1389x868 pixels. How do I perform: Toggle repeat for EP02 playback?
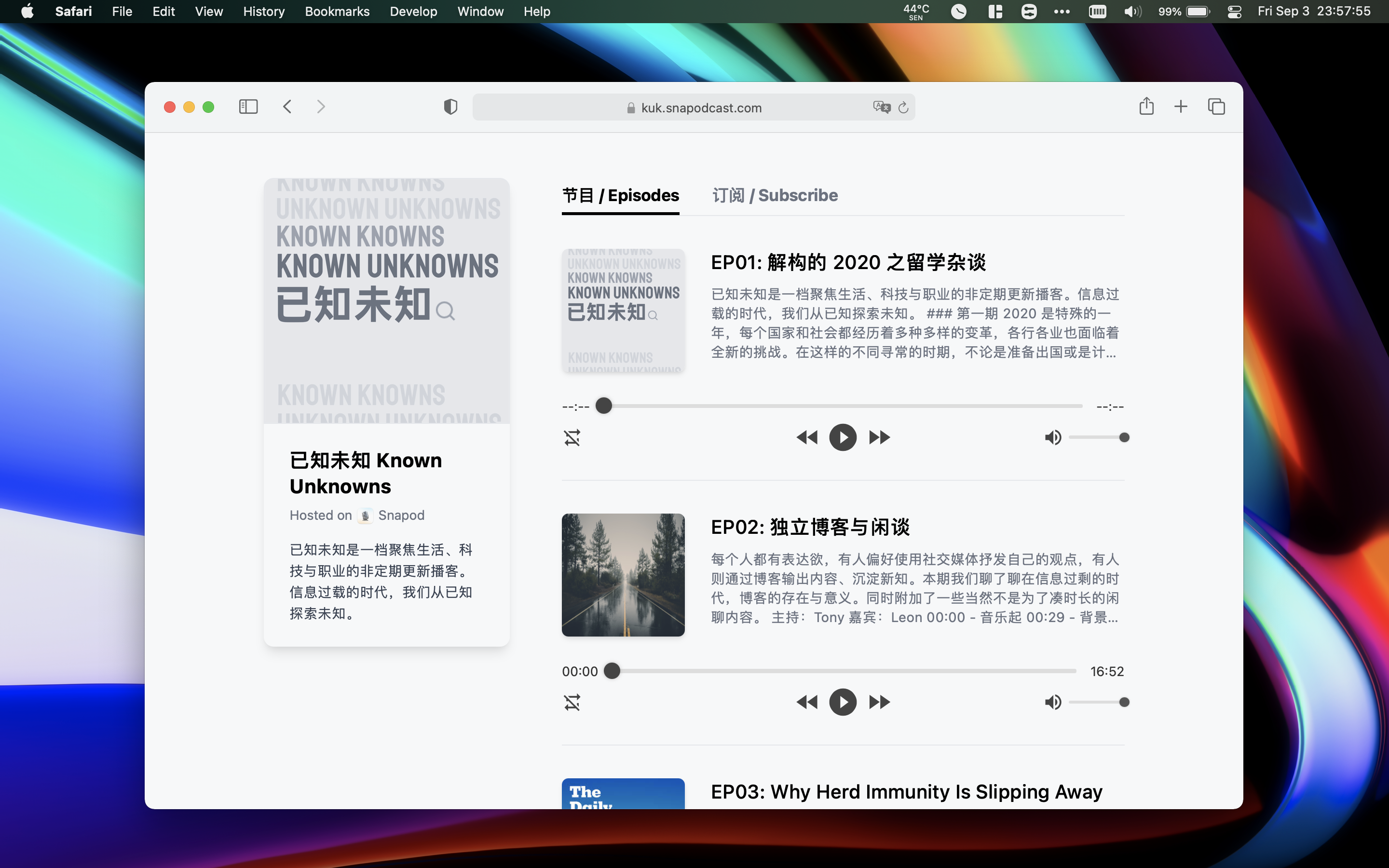tap(572, 702)
